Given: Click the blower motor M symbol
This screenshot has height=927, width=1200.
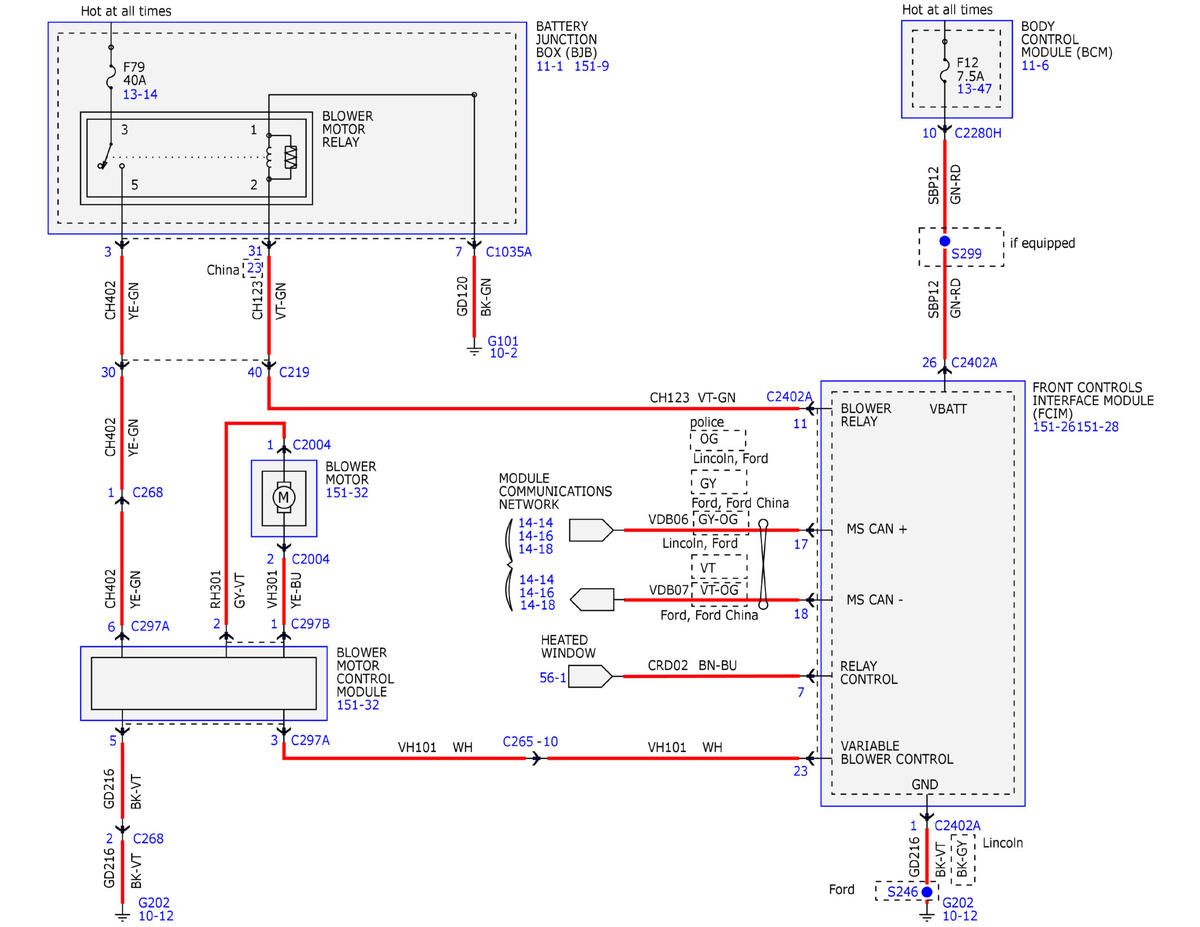Looking at the screenshot, I should [x=283, y=496].
